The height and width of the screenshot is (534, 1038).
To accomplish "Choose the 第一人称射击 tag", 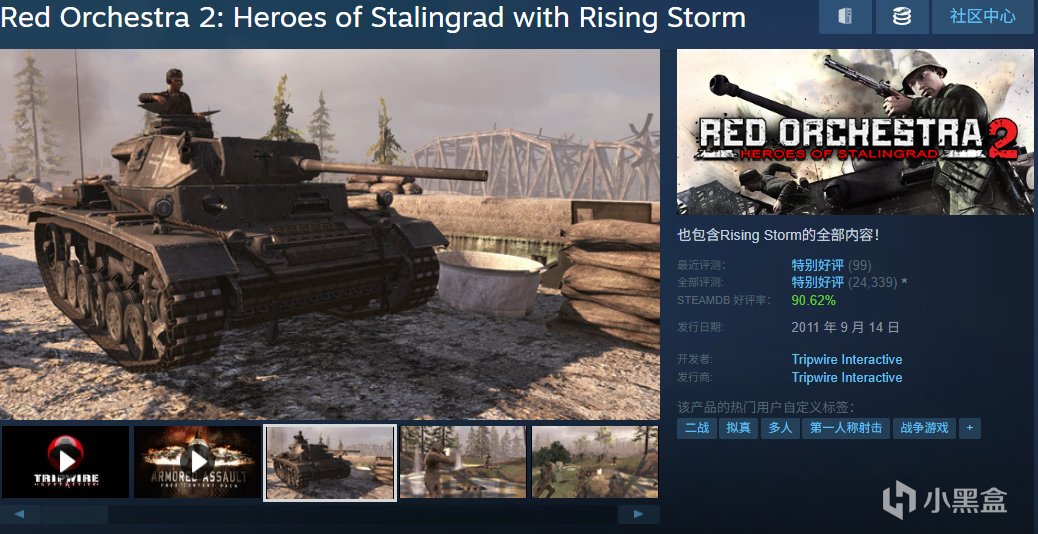I will tap(846, 428).
